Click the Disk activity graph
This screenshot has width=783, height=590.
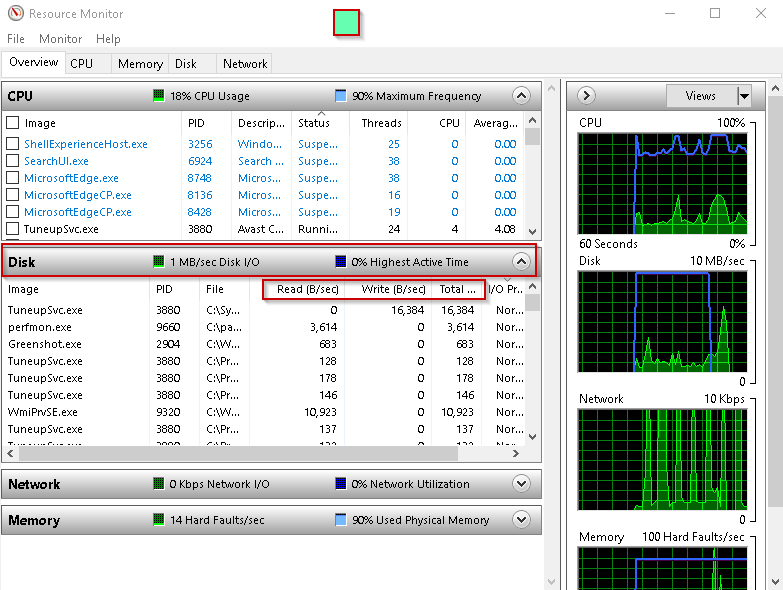663,321
